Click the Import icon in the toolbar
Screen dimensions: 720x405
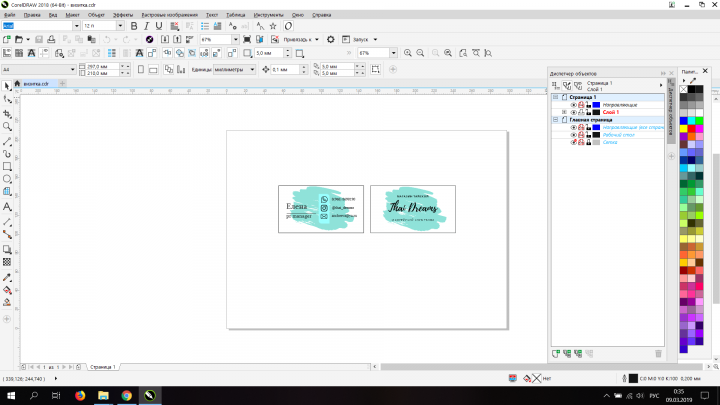[164, 39]
